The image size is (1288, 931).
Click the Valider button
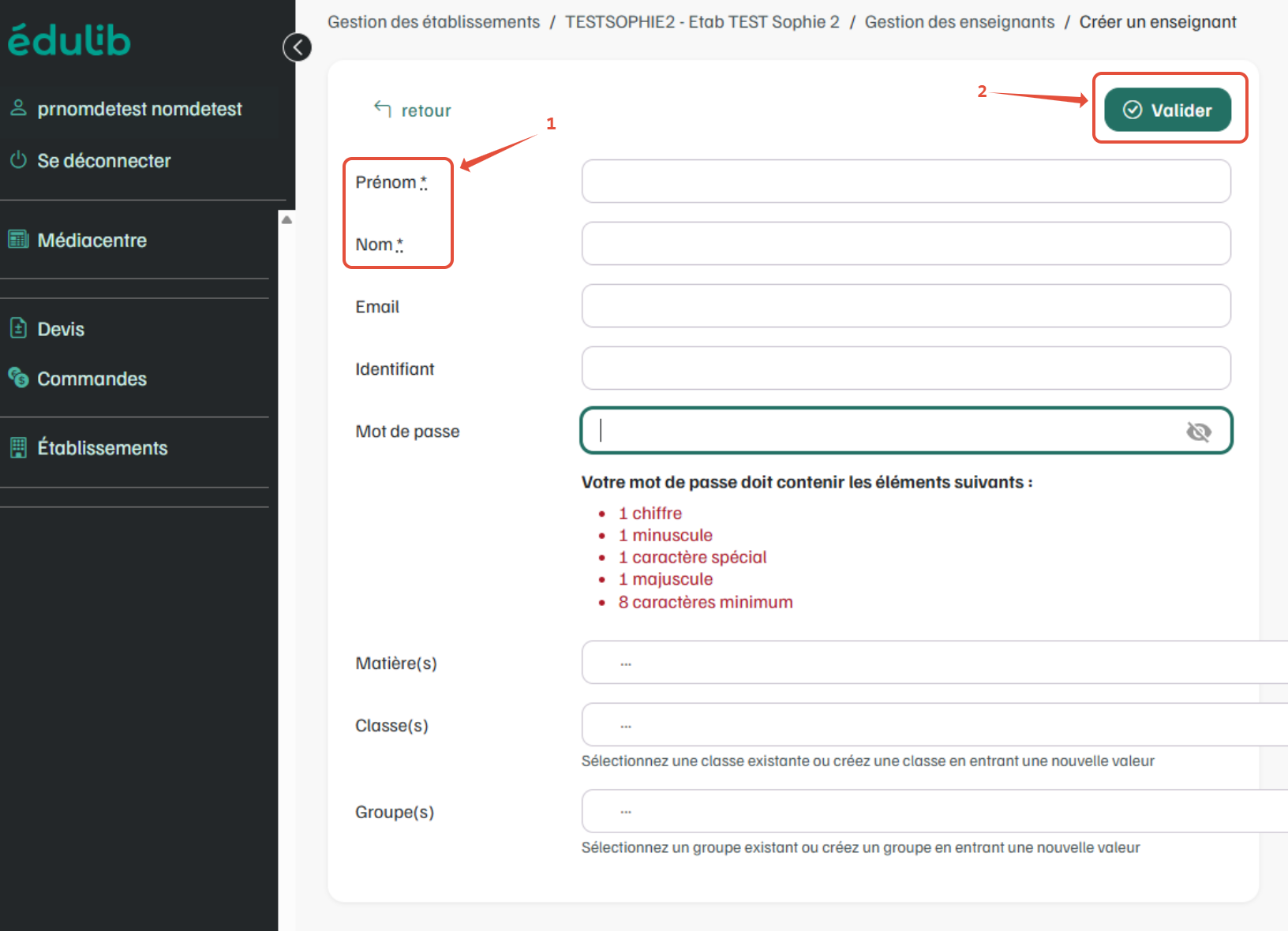pyautogui.click(x=1167, y=110)
